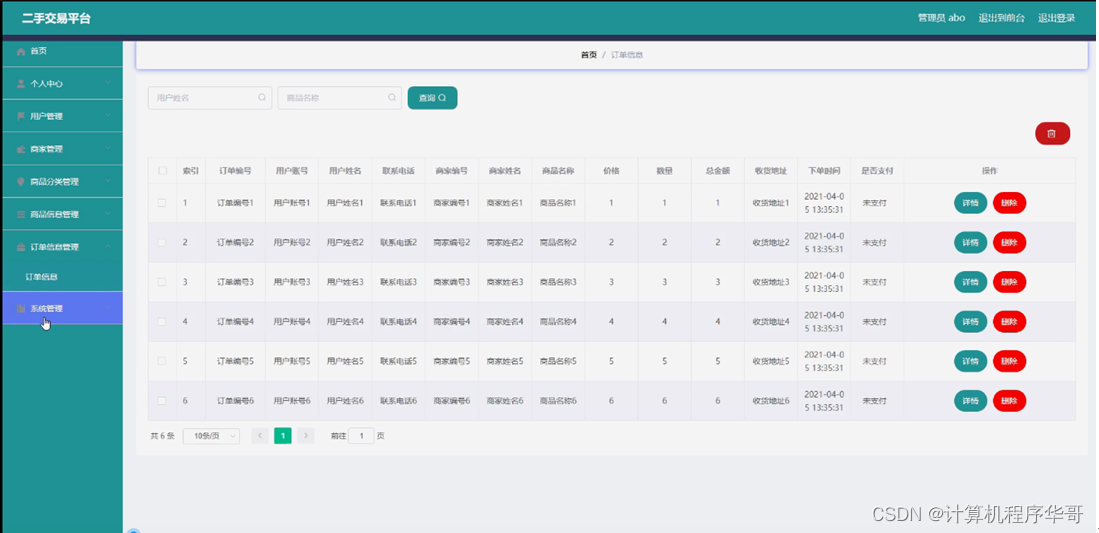
Task: Click 退出登录 link in header
Action: click(x=1056, y=18)
